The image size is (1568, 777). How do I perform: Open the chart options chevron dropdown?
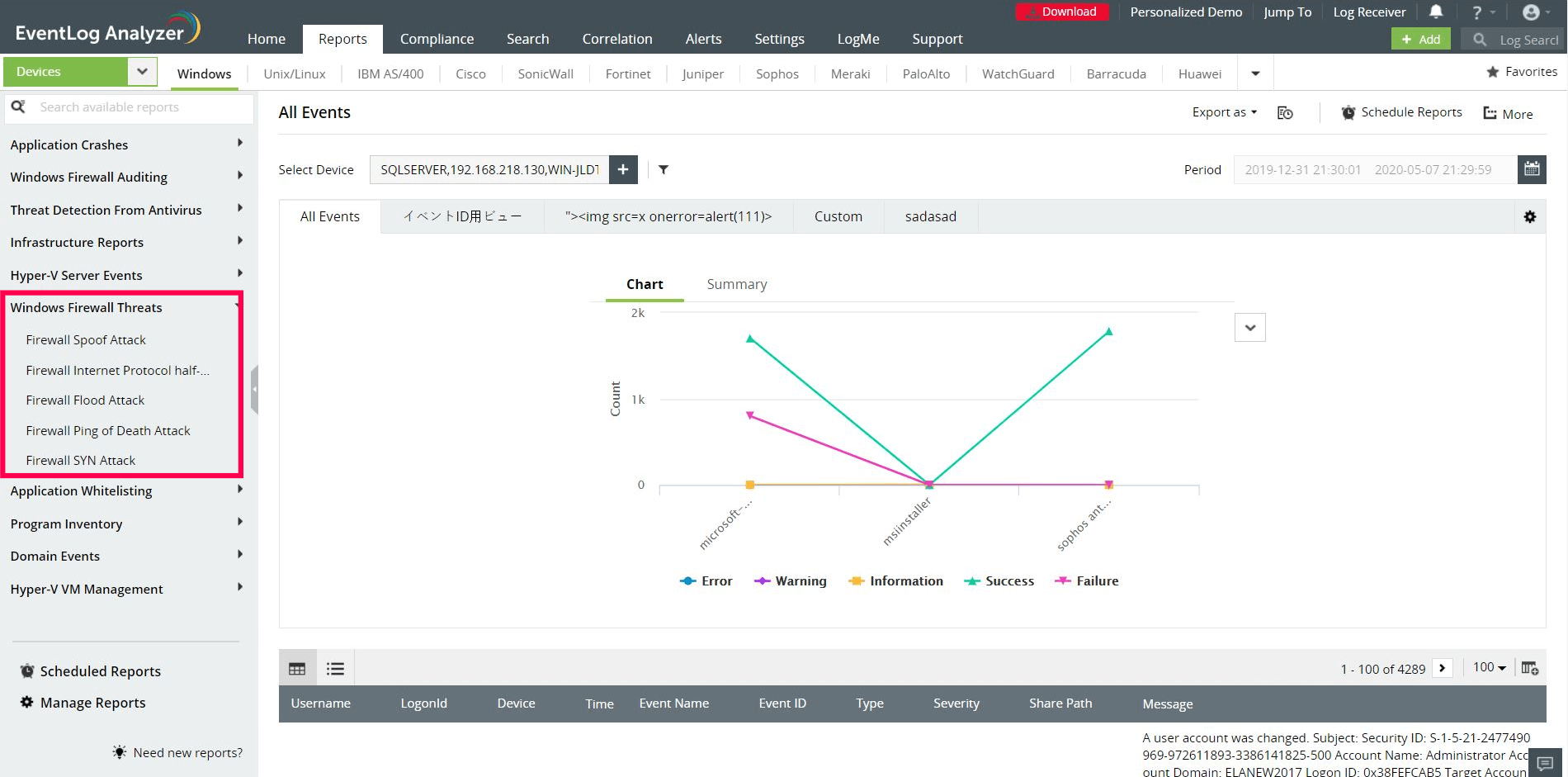1250,328
